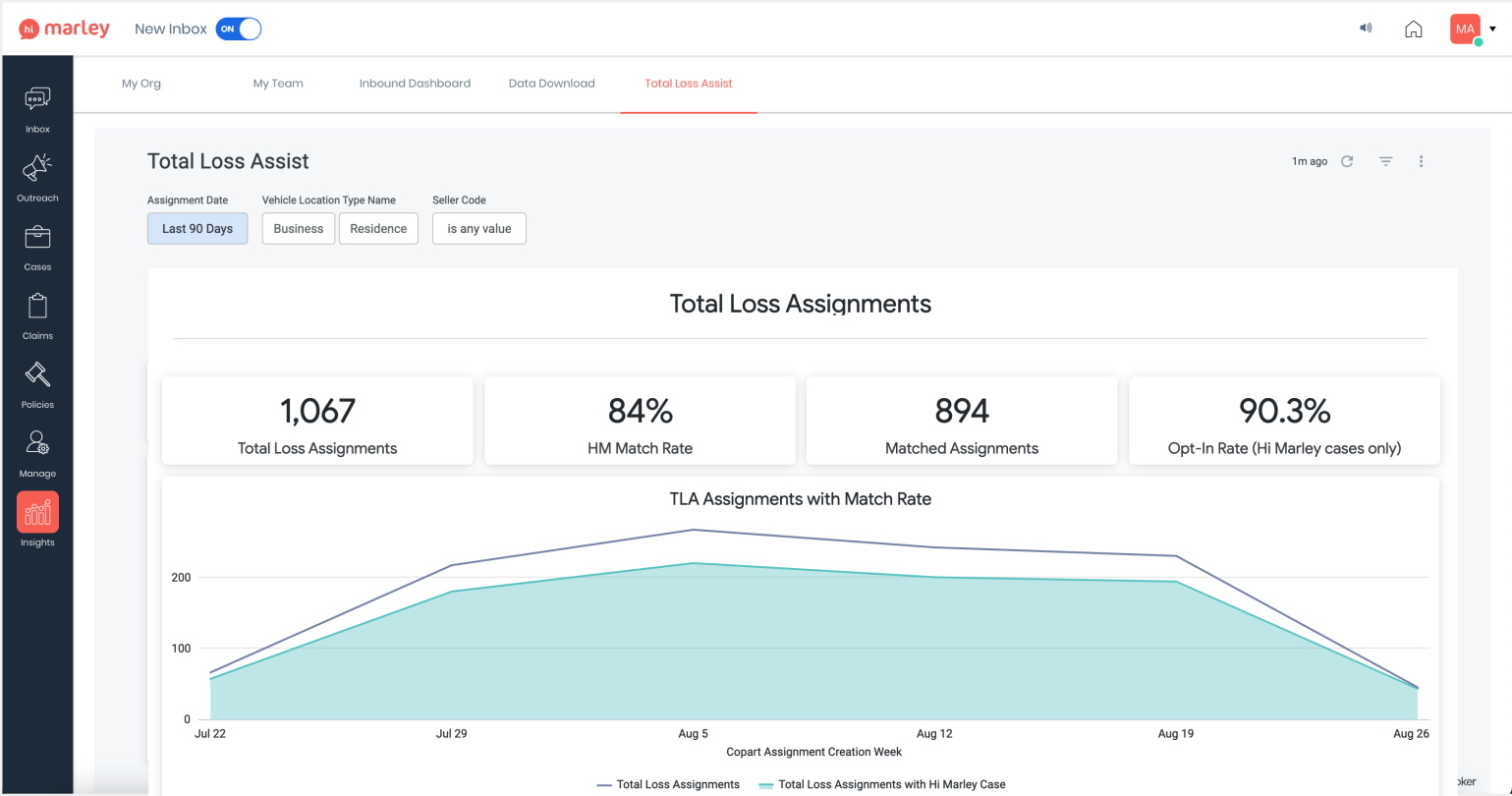Toggle the New Inbox switch off
The height and width of the screenshot is (796, 1512).
coord(239,28)
